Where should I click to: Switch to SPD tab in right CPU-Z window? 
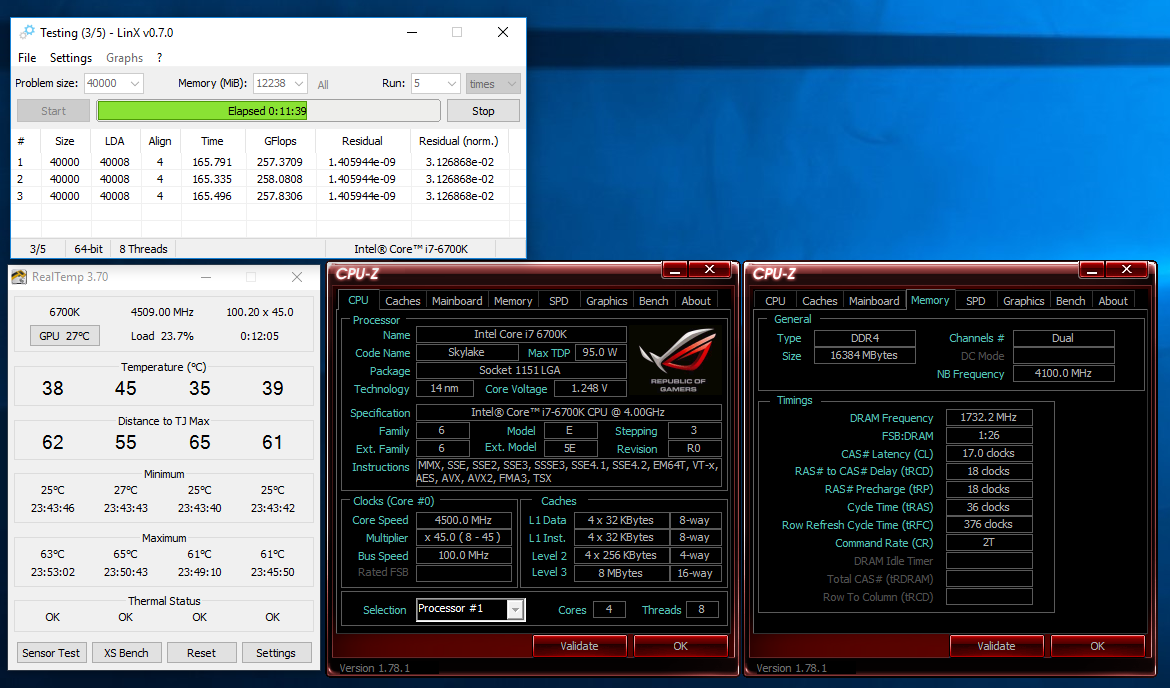pyautogui.click(x=976, y=301)
